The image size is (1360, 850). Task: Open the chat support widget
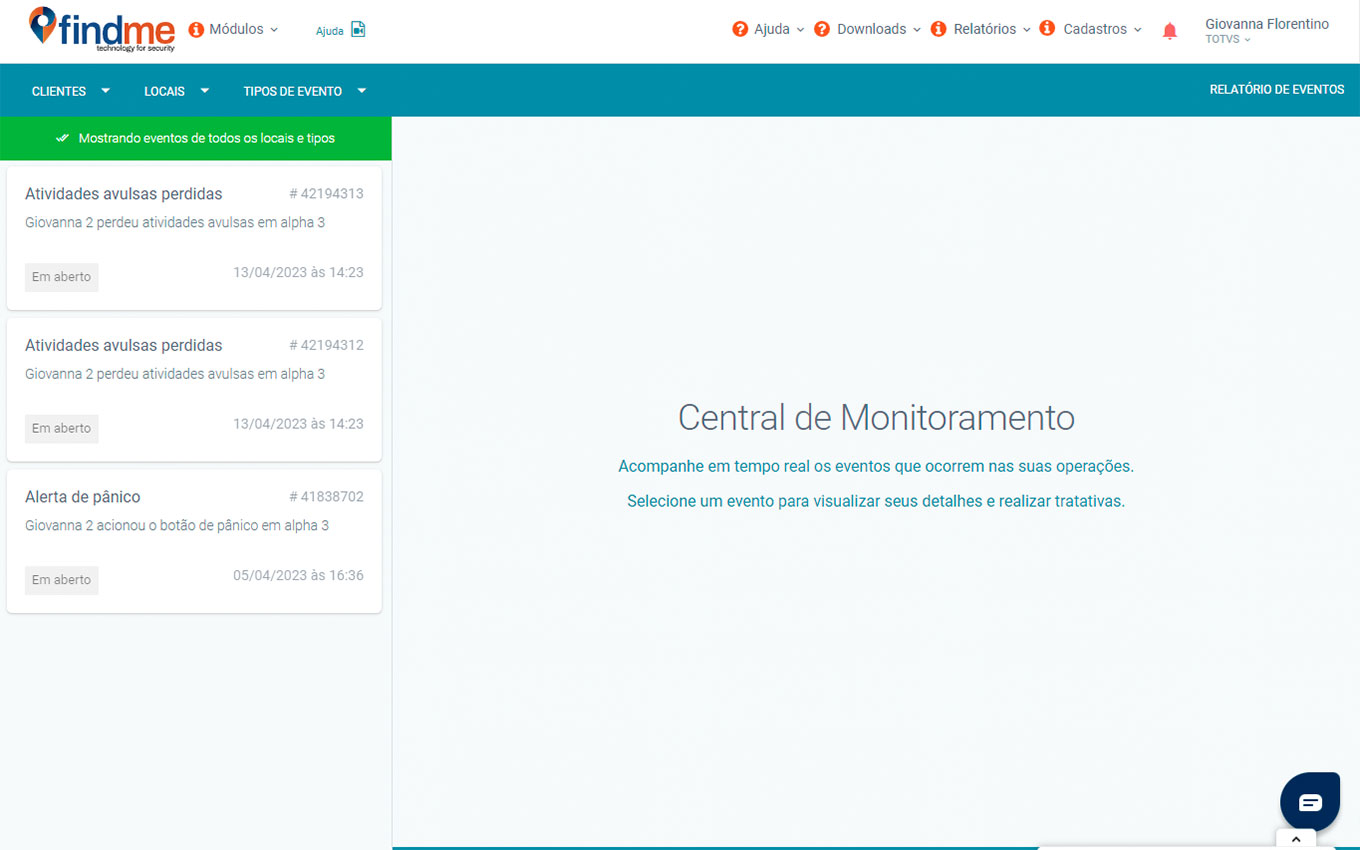coord(1309,802)
